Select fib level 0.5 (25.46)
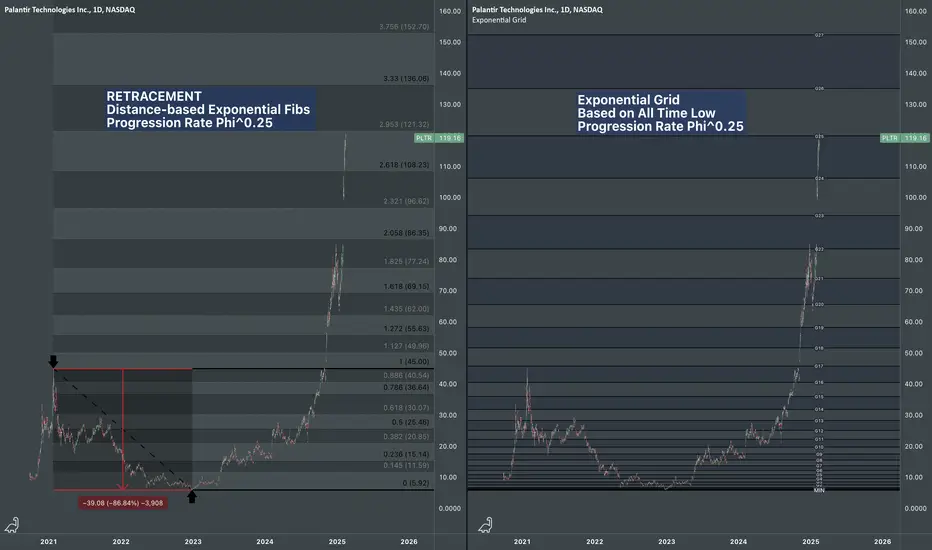This screenshot has width=932, height=550. point(410,422)
